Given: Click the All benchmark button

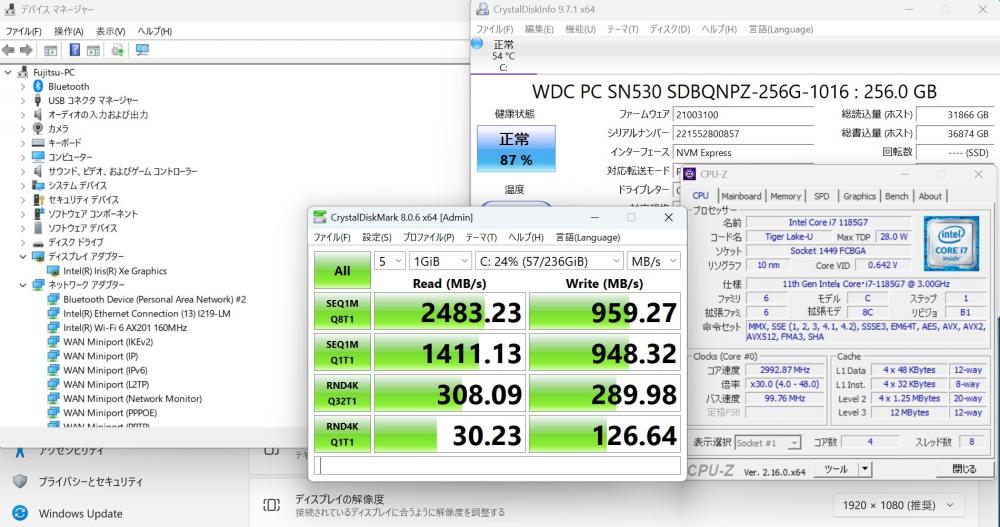Looking at the screenshot, I should [342, 271].
